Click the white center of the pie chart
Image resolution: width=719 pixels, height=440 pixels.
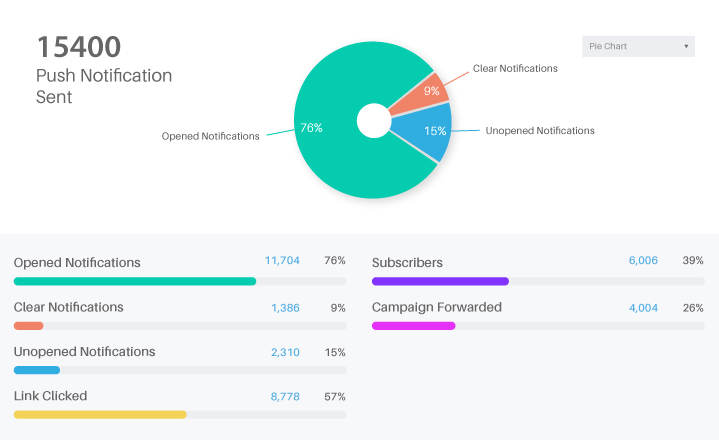point(372,121)
